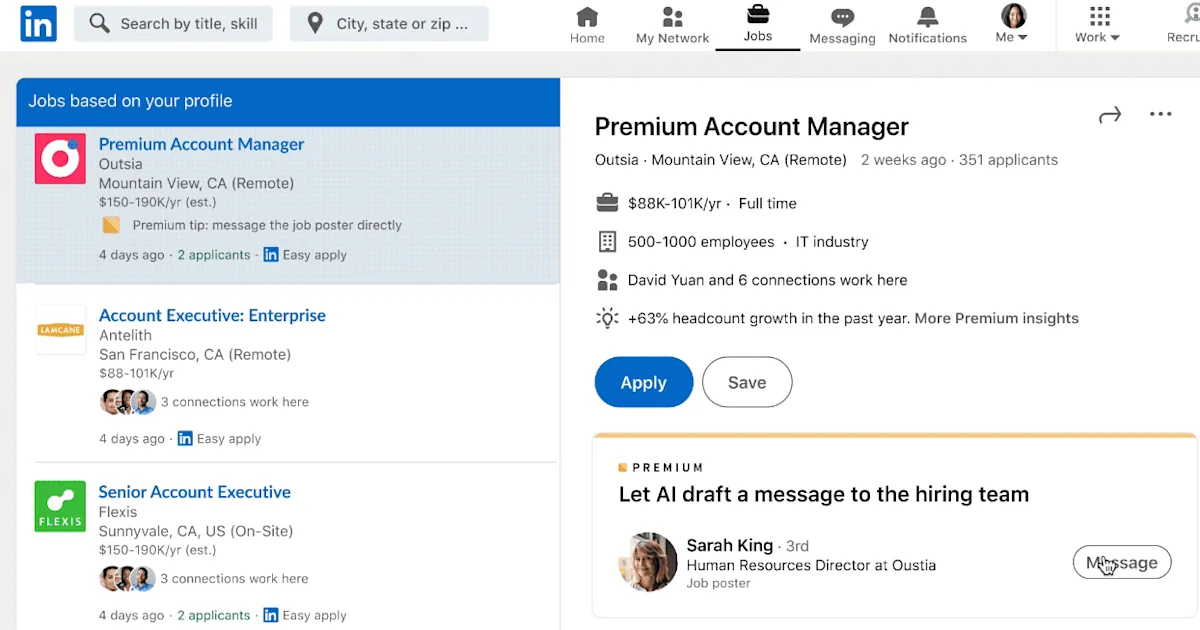The width and height of the screenshot is (1200, 630).
Task: Save the Premium Account Manager job
Action: pyautogui.click(x=747, y=382)
